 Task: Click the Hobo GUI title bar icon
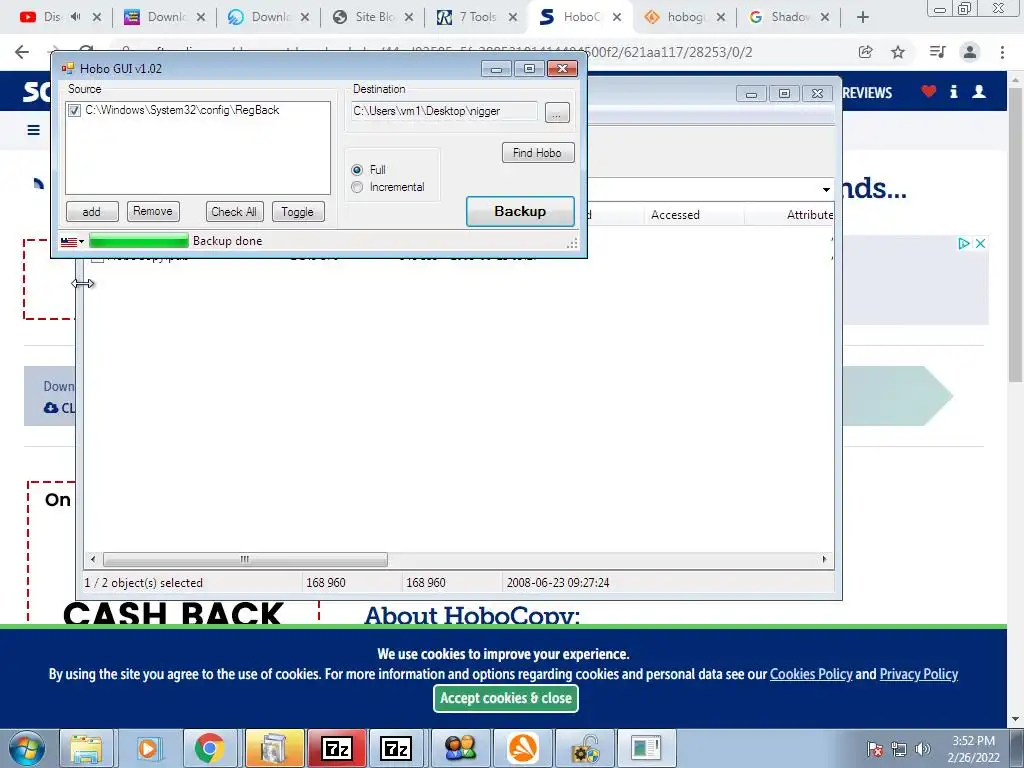(x=68, y=69)
